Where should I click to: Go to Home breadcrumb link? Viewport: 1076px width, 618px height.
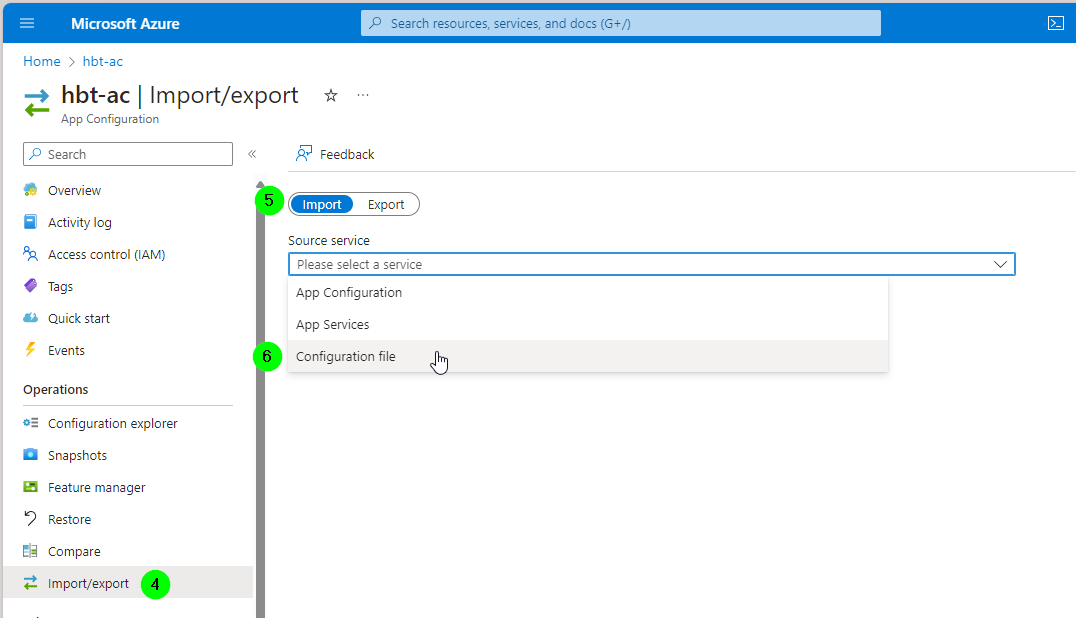(x=42, y=61)
